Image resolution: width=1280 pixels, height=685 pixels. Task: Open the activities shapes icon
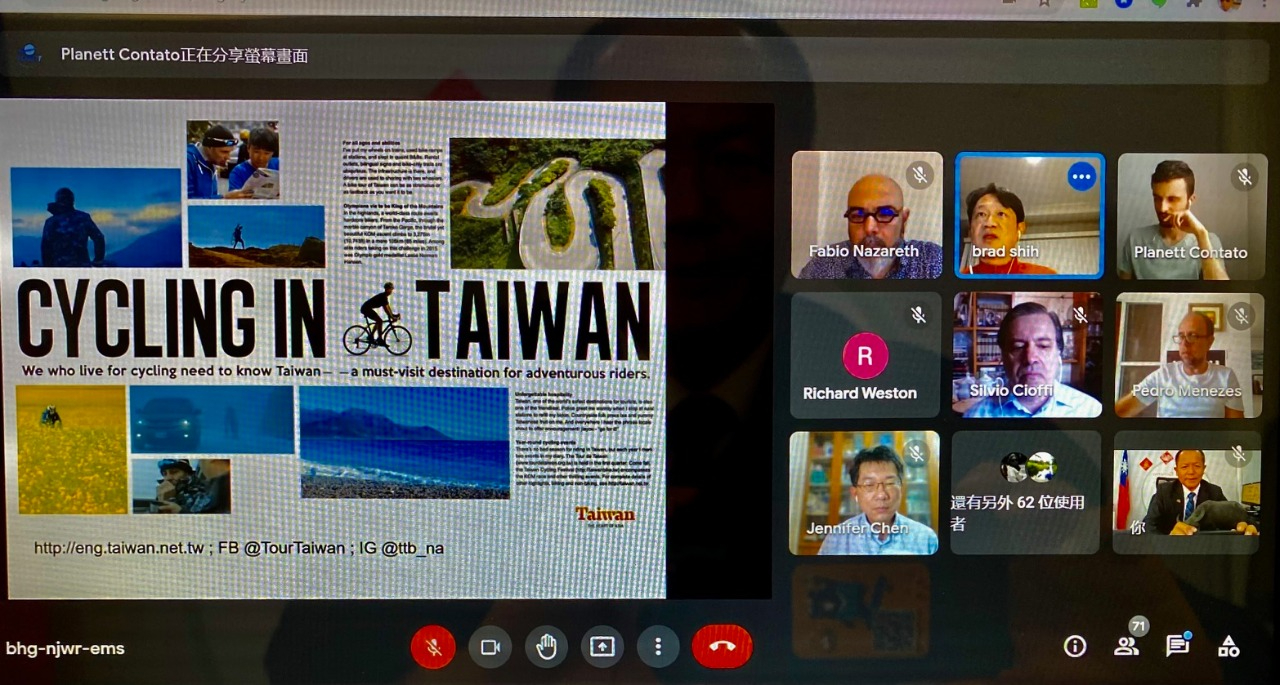pos(1229,647)
